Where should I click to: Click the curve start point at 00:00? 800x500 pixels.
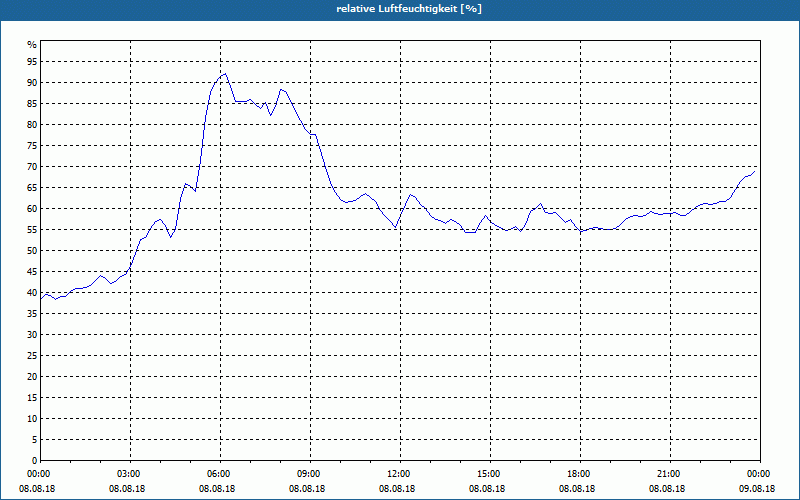[41, 298]
